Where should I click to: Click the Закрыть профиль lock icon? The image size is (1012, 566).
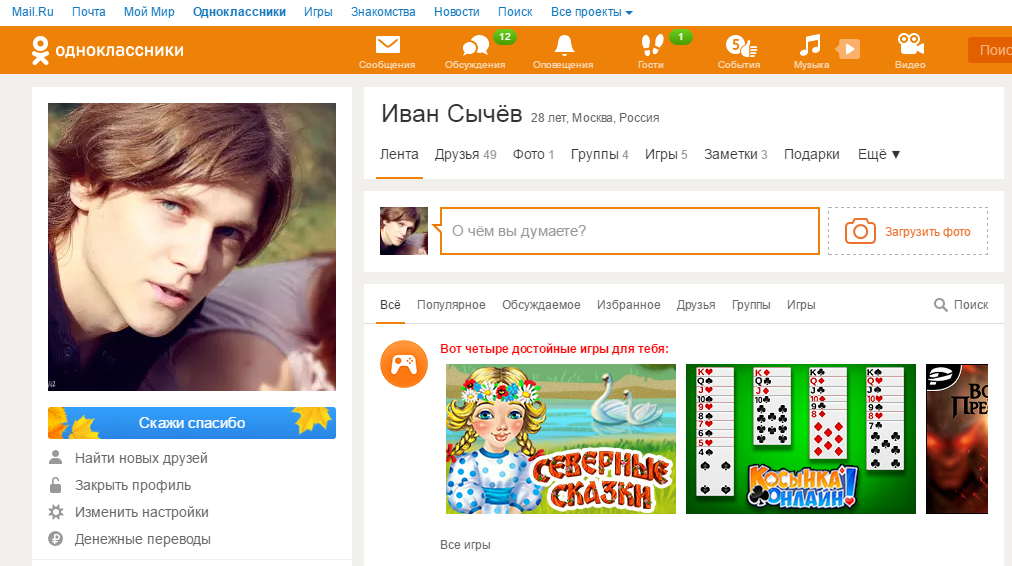pos(56,485)
